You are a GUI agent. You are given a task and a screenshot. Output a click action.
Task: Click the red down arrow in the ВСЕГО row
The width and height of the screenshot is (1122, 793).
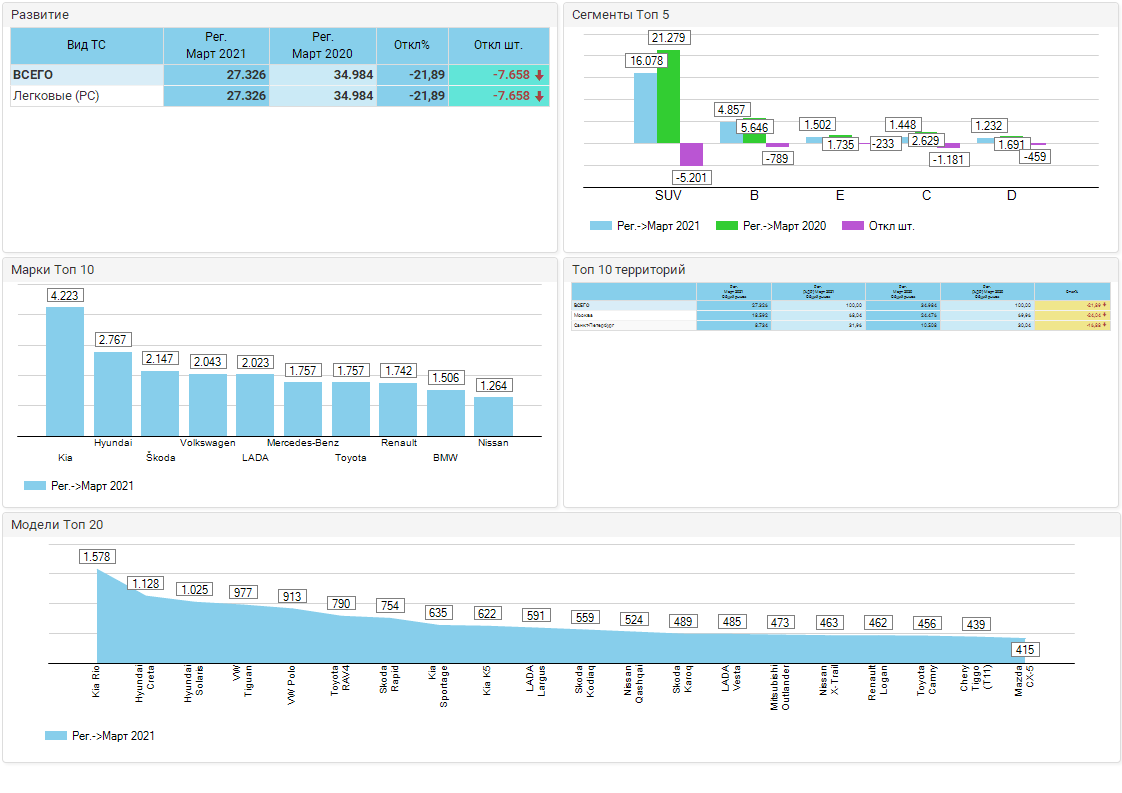click(x=539, y=76)
